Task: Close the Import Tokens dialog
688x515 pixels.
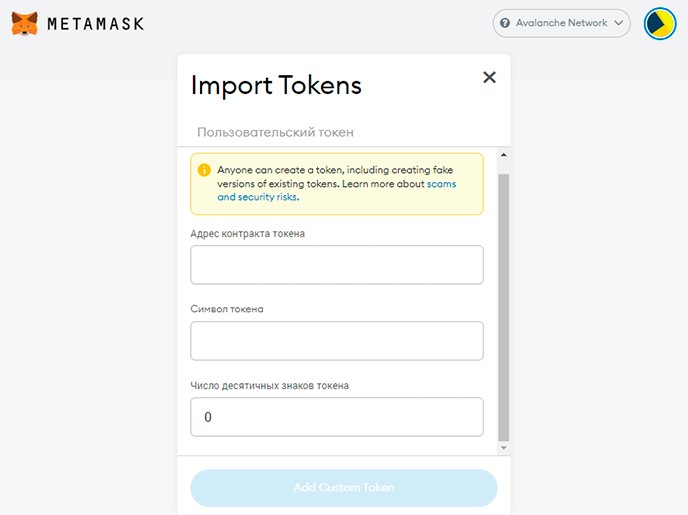Action: (489, 77)
